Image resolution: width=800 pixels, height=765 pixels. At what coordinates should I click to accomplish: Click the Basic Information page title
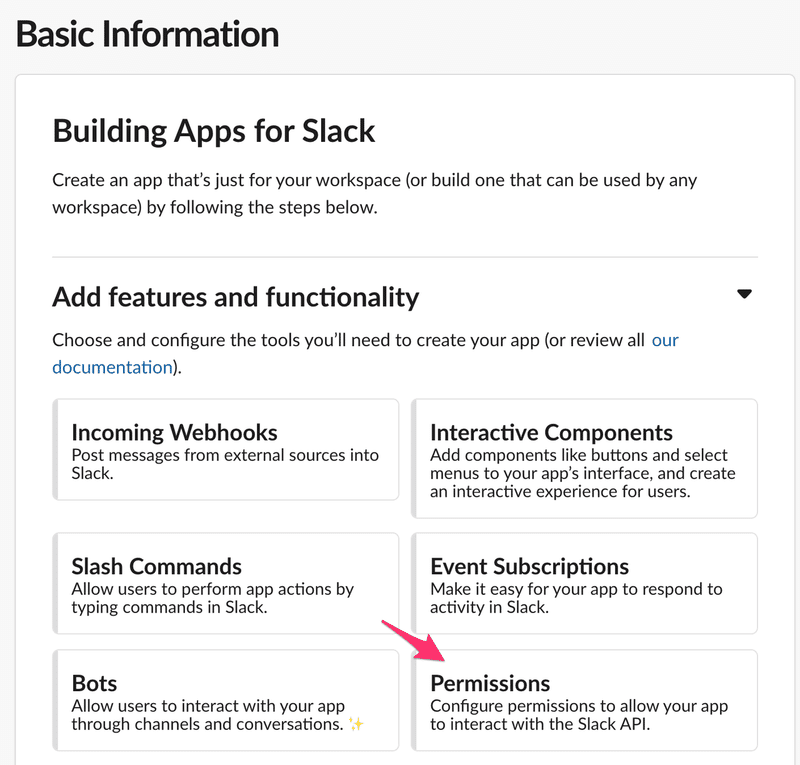[147, 34]
